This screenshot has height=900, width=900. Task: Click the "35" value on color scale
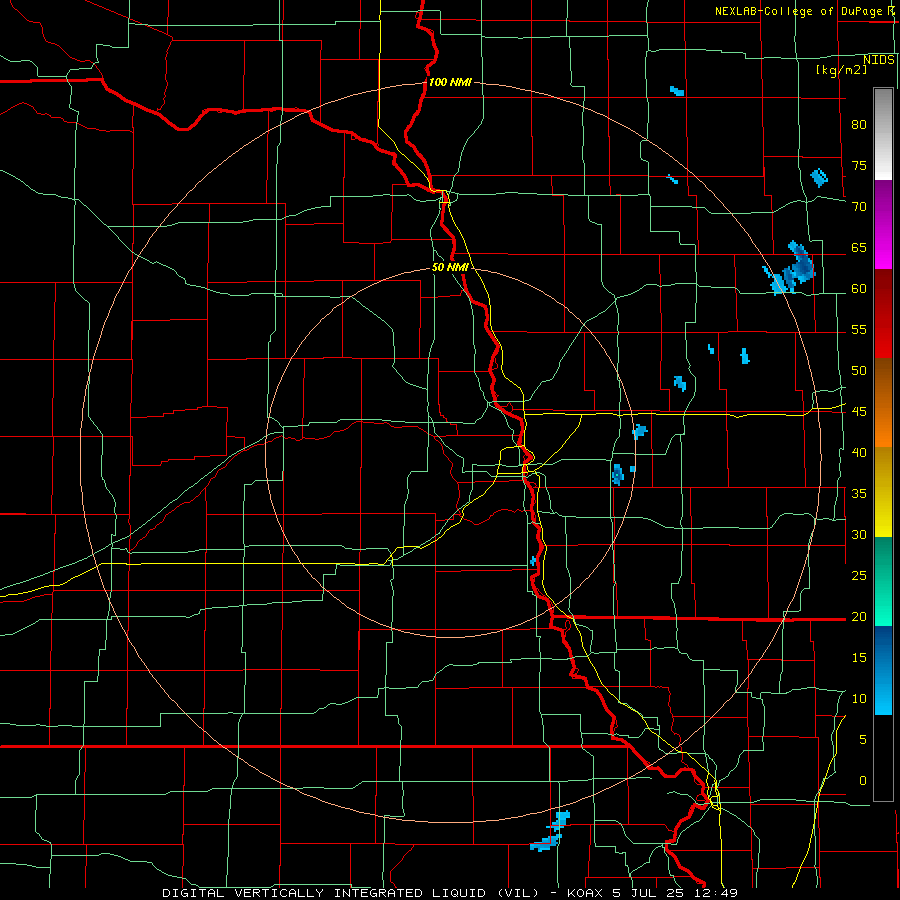859,494
